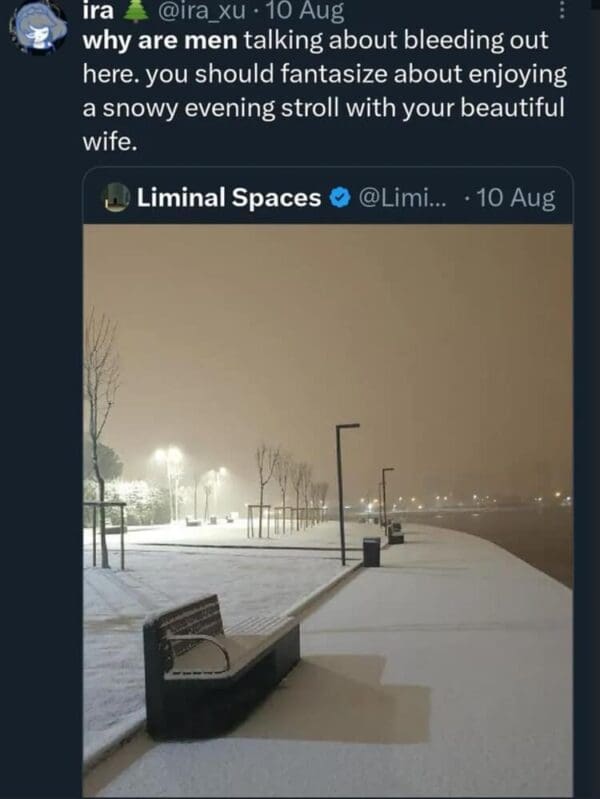The width and height of the screenshot is (600, 799).
Task: Click the tall lamp post in photo
Action: click(340, 490)
